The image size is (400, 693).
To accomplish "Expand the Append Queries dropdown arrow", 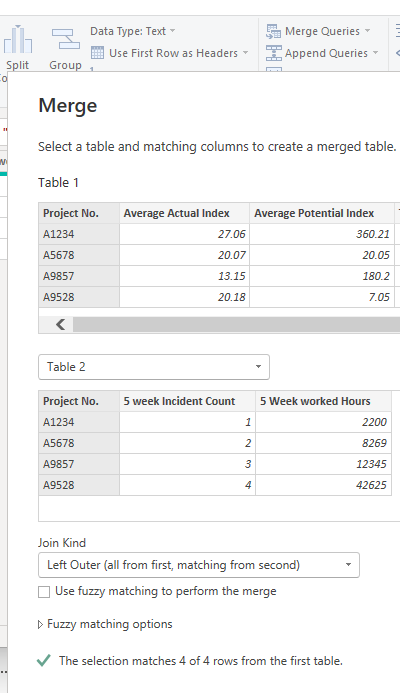I will click(375, 53).
